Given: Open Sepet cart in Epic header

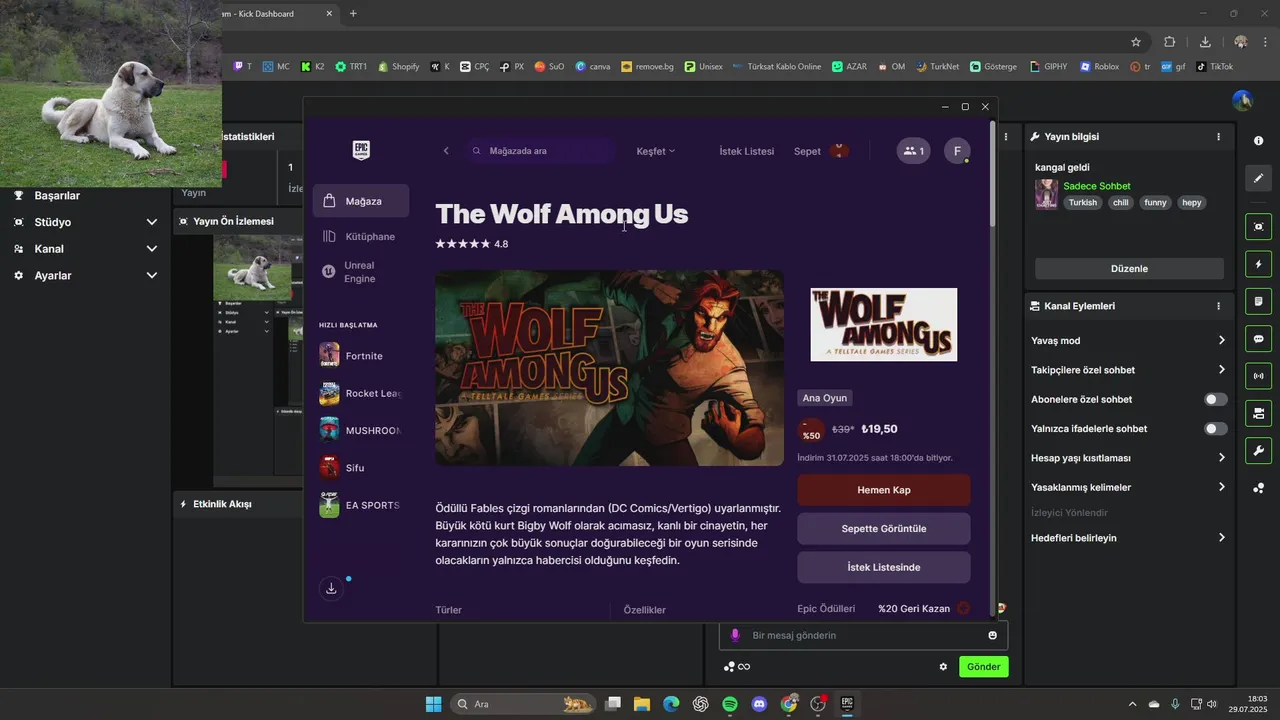Looking at the screenshot, I should (x=821, y=151).
